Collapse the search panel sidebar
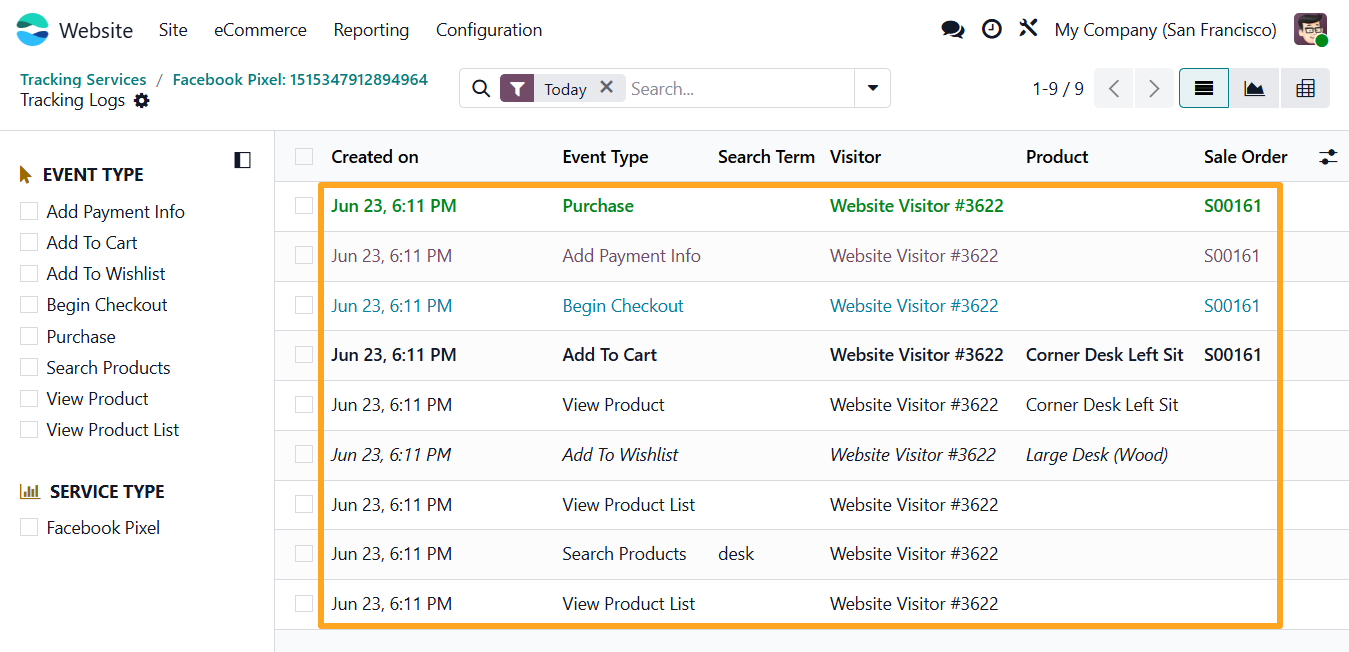Viewport: 1349px width, 652px height. point(242,160)
